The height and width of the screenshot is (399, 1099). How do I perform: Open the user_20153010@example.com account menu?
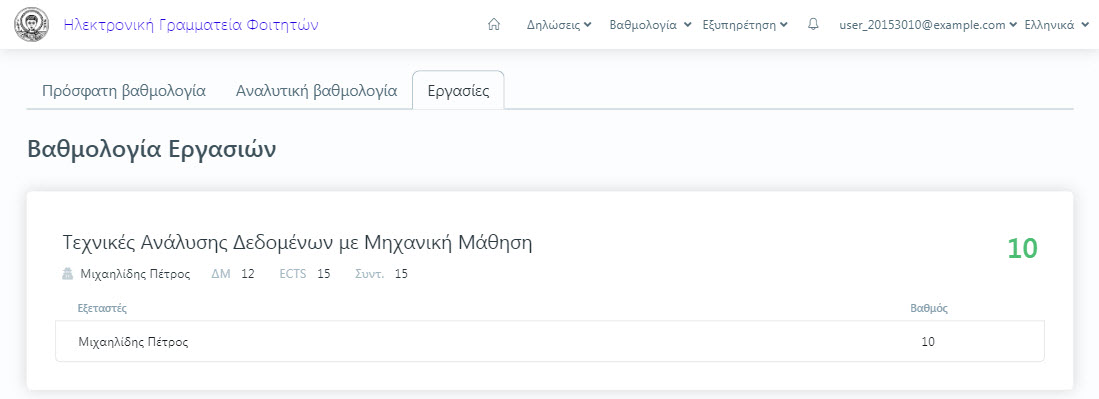tap(928, 25)
